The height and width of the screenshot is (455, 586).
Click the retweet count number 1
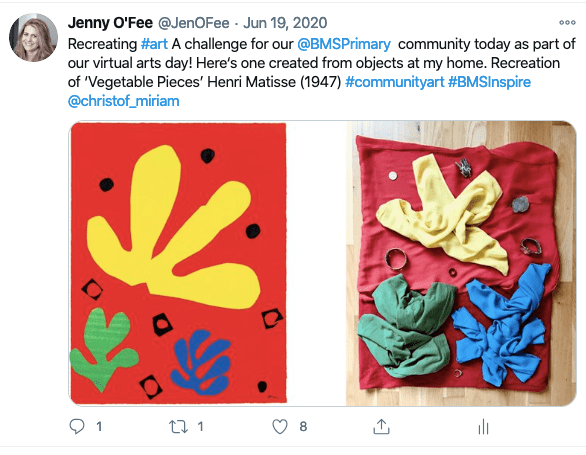click(x=200, y=427)
